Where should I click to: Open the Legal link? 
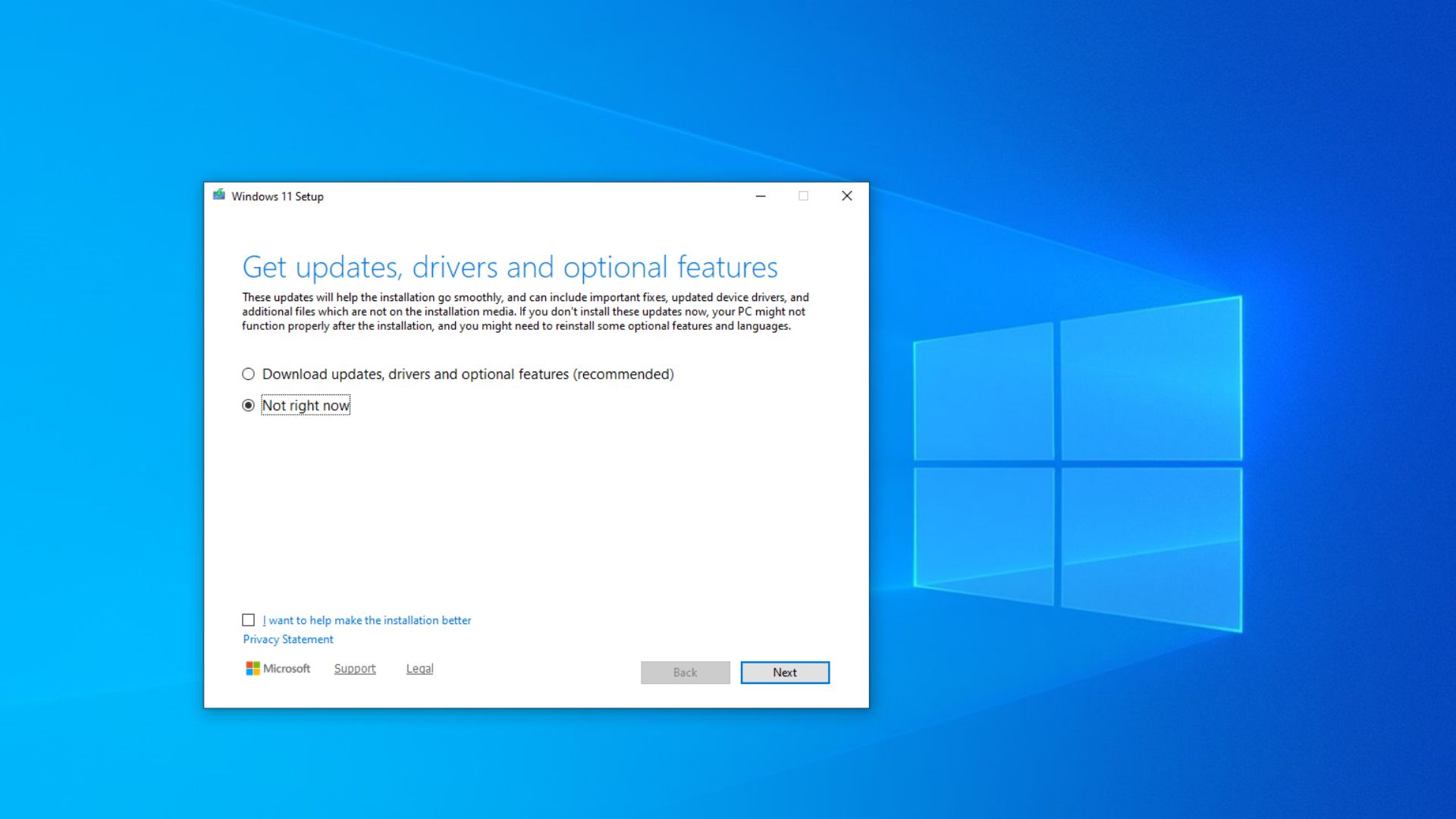[x=419, y=668]
